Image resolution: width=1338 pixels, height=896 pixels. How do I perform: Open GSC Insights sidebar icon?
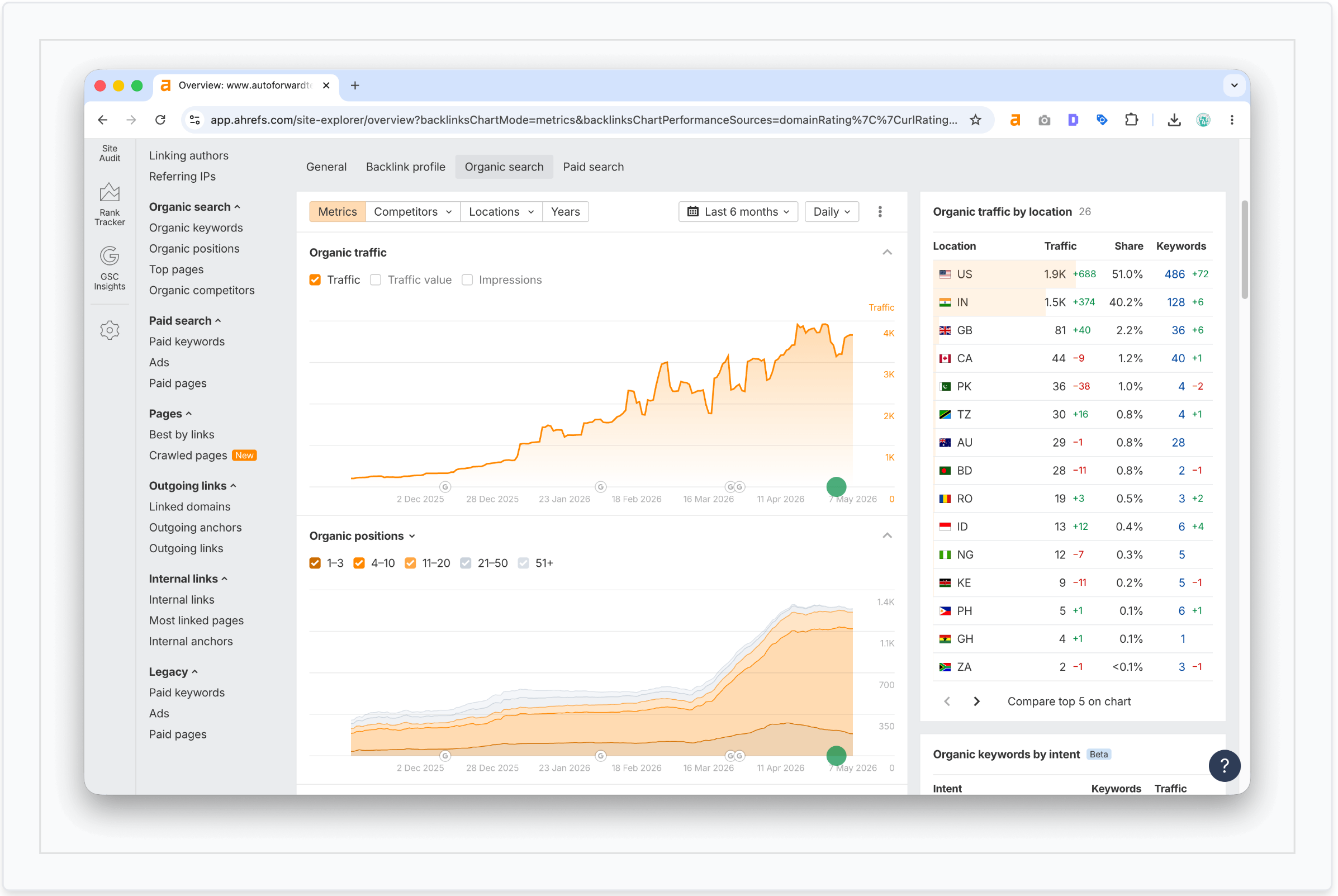click(x=109, y=268)
